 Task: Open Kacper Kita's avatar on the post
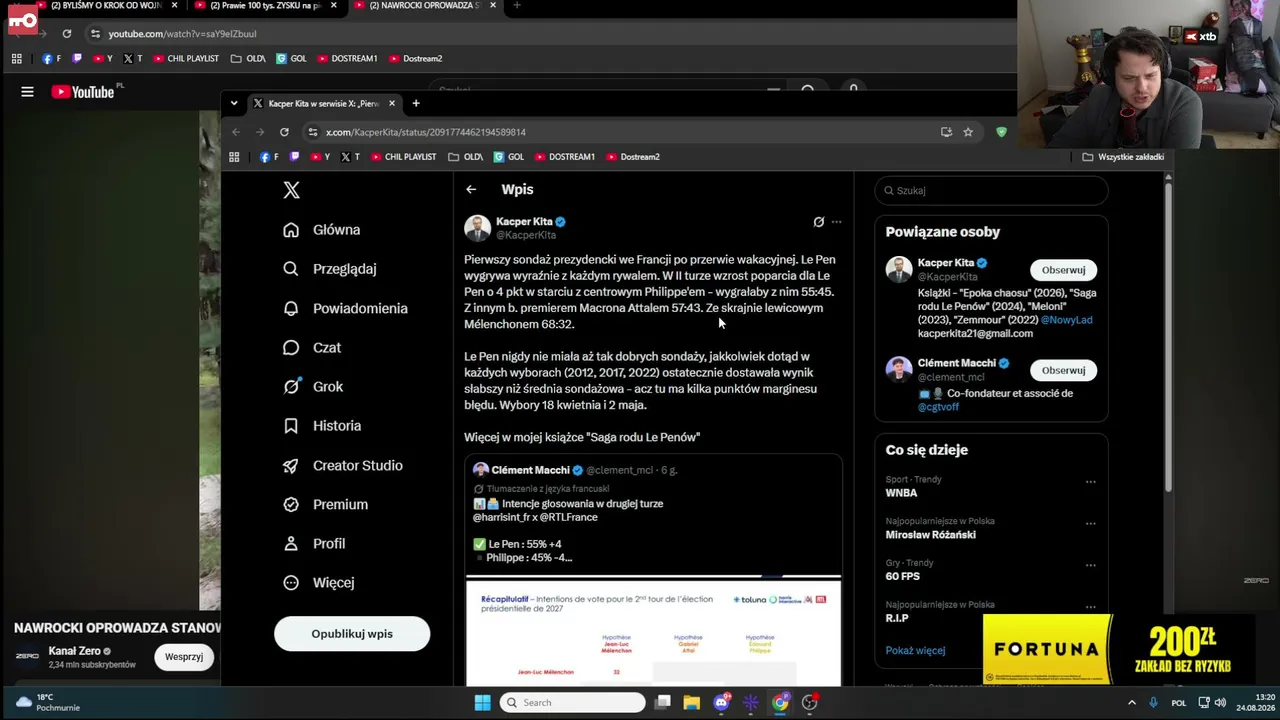[x=477, y=228]
